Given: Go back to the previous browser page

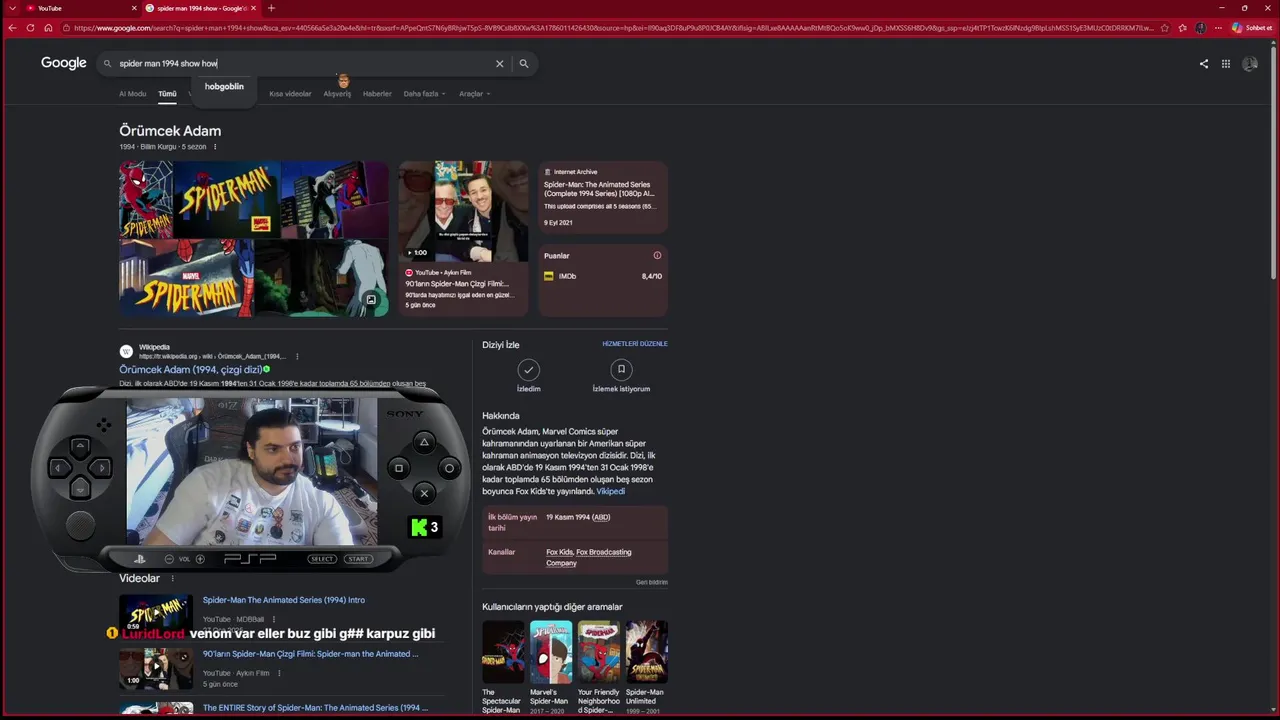Looking at the screenshot, I should [x=12, y=28].
